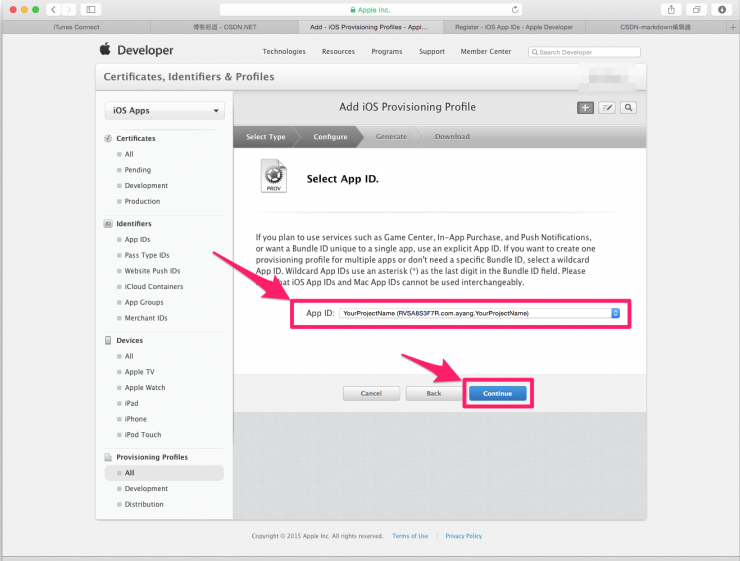
Task: Select iPad devices
Action: (x=131, y=403)
